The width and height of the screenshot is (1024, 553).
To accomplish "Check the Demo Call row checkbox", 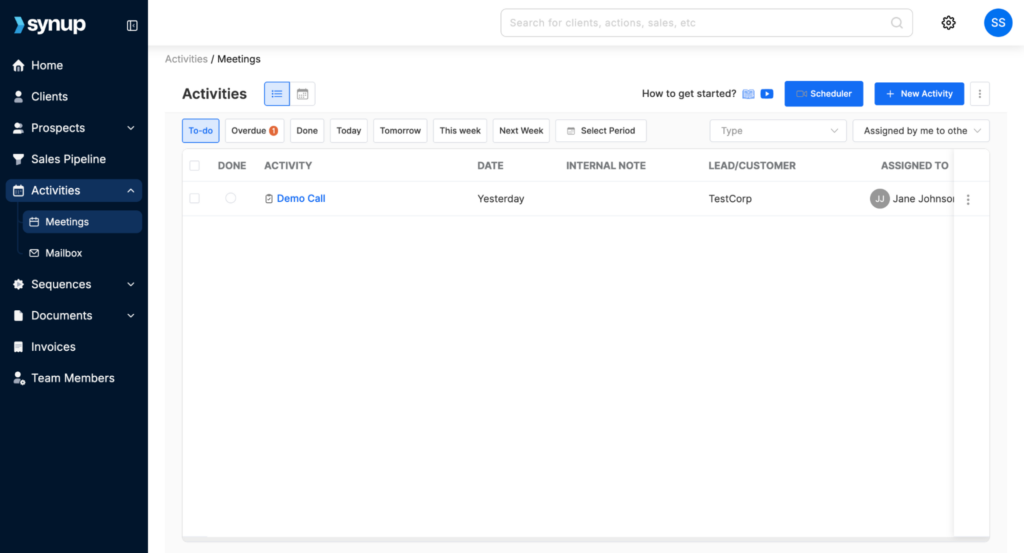I will [x=194, y=199].
